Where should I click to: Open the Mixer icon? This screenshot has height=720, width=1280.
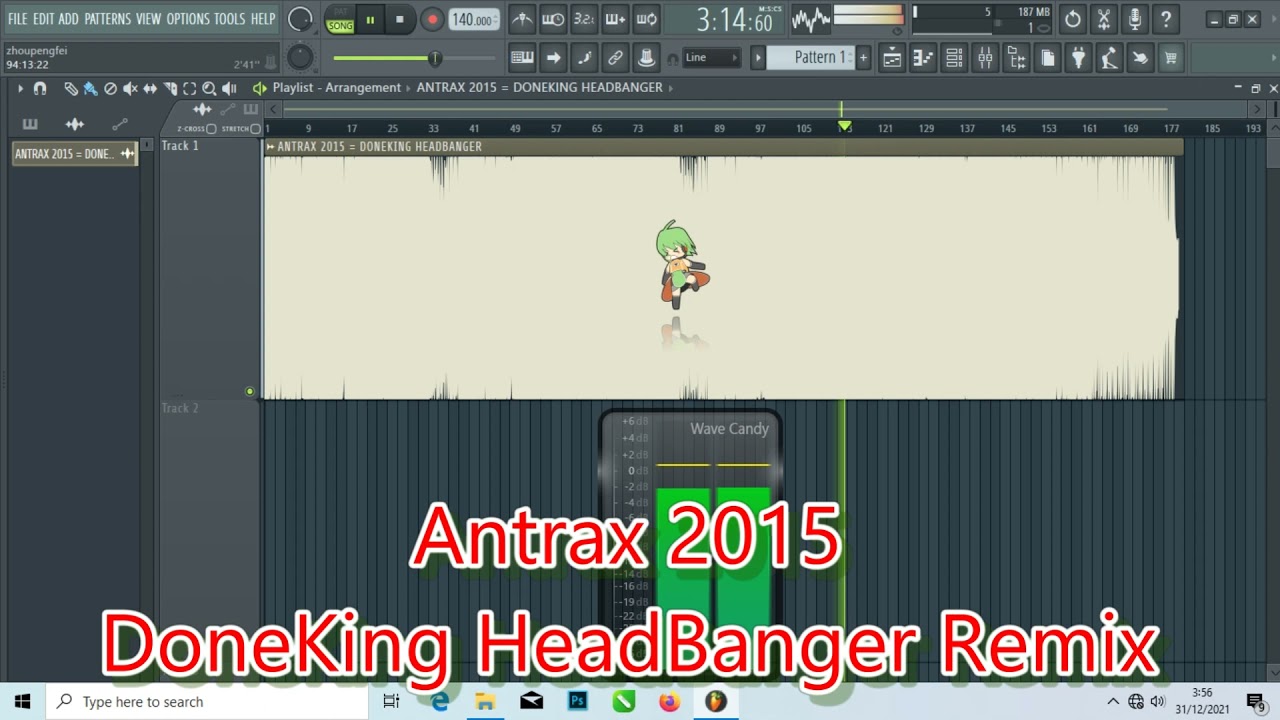pos(985,58)
